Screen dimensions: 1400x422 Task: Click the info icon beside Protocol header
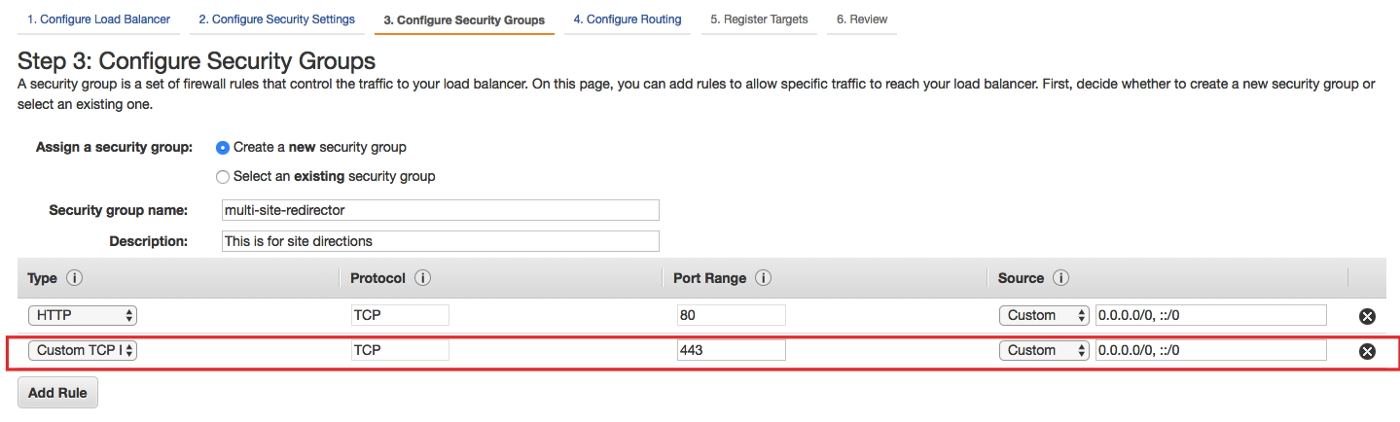point(422,278)
